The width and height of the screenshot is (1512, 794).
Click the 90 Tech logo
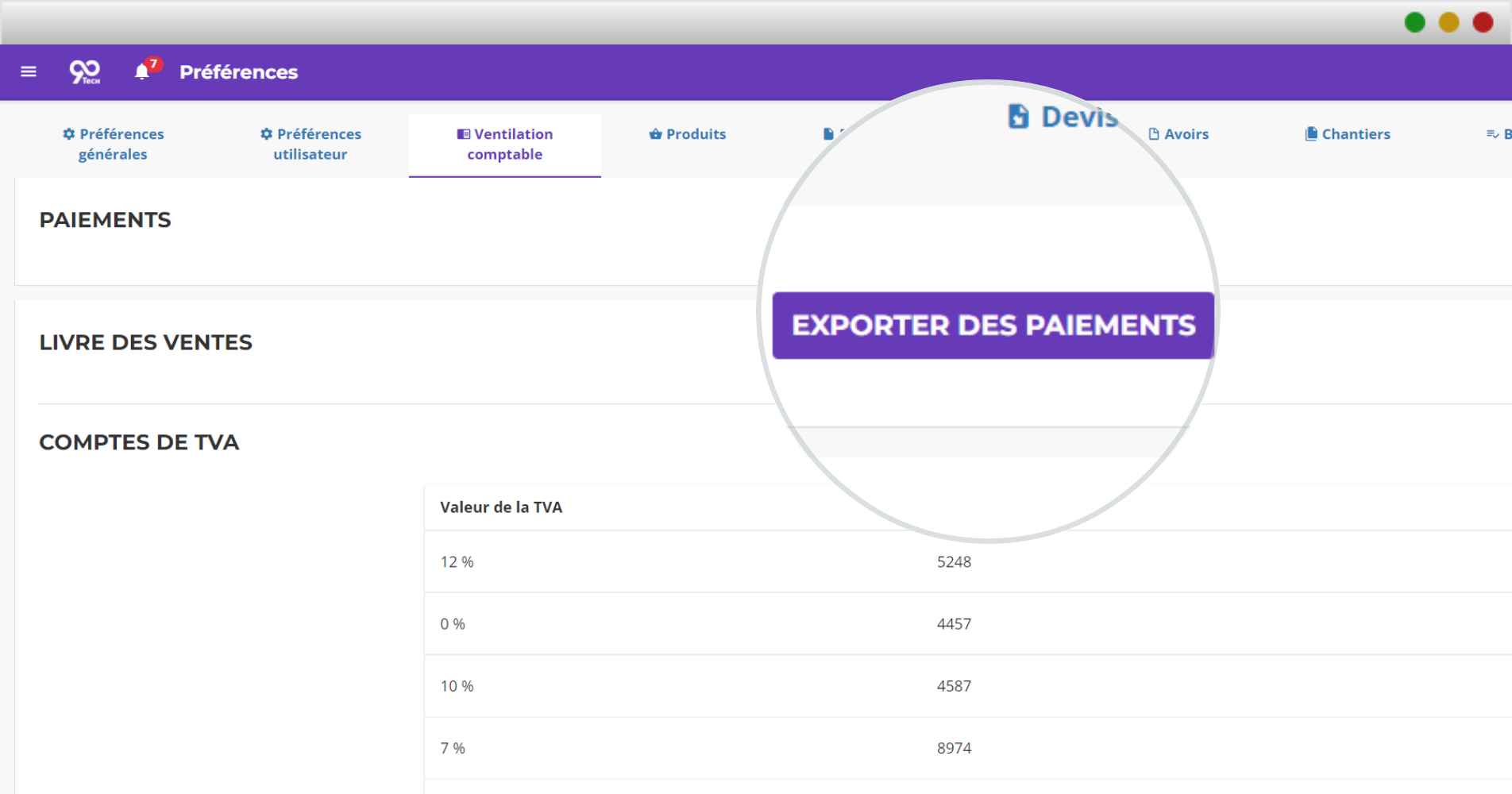pyautogui.click(x=85, y=72)
